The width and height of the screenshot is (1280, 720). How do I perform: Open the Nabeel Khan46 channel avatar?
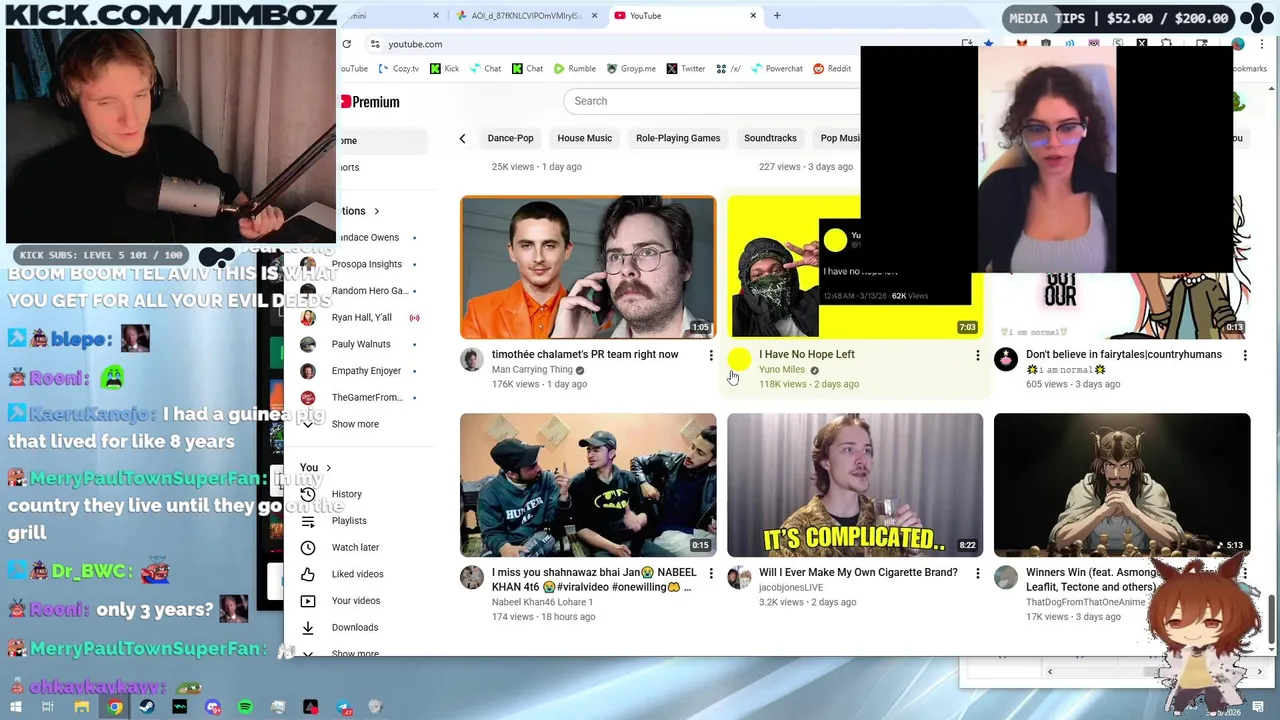pyautogui.click(x=471, y=577)
